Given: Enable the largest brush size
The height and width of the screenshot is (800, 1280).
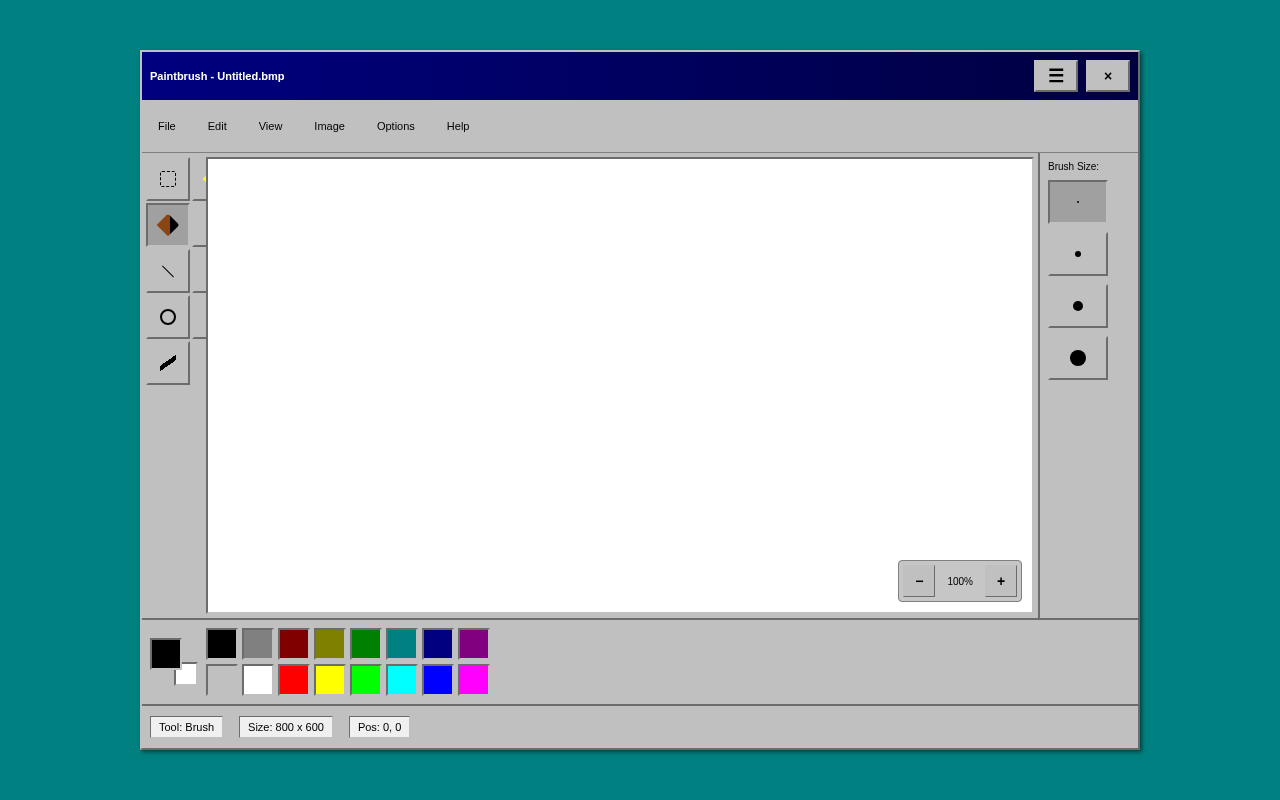Looking at the screenshot, I should 1077,357.
